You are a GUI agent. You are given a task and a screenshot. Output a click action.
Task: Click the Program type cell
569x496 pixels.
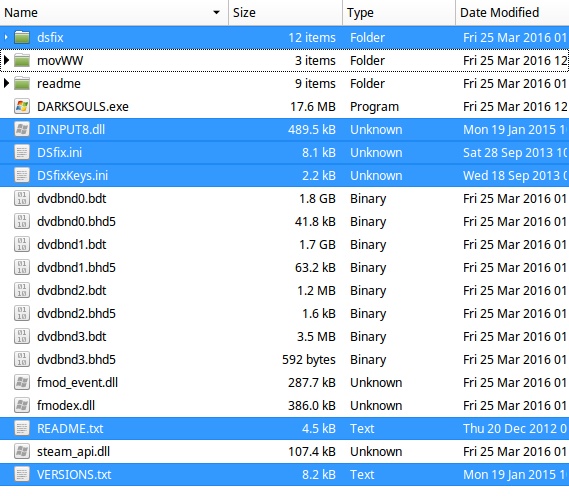pyautogui.click(x=374, y=107)
